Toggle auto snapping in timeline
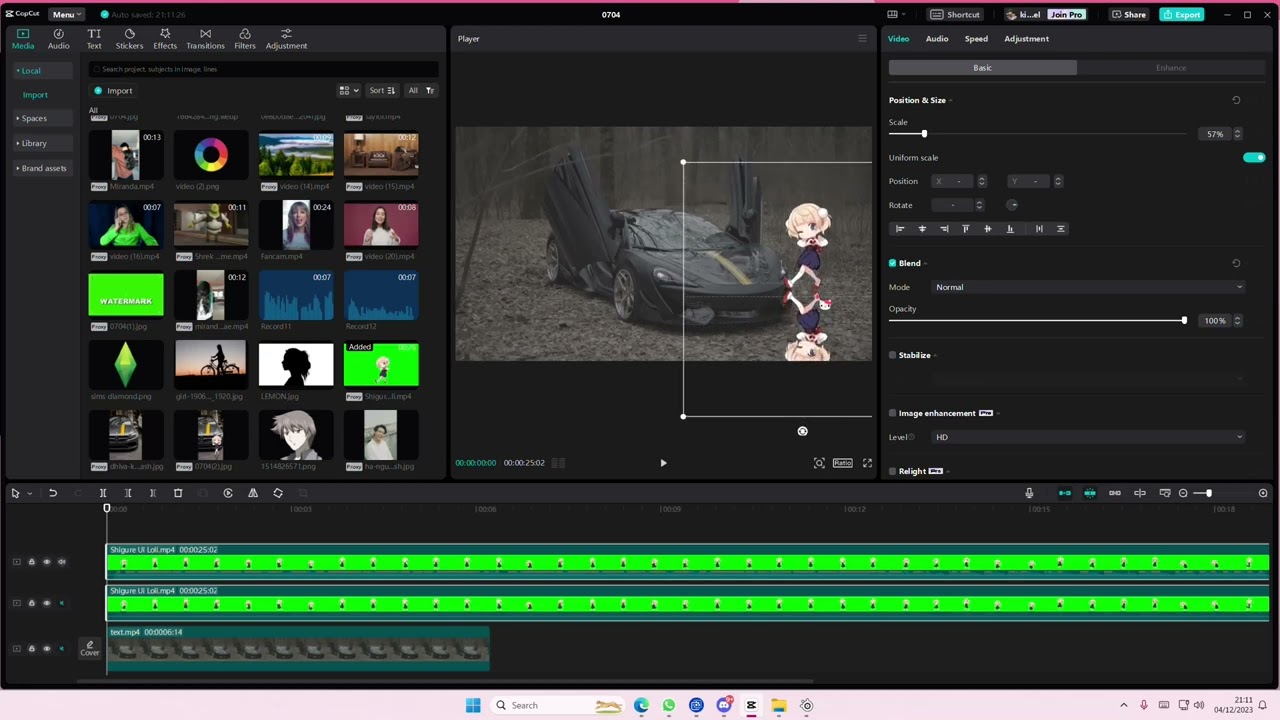Viewport: 1280px width, 720px height. click(x=1090, y=493)
